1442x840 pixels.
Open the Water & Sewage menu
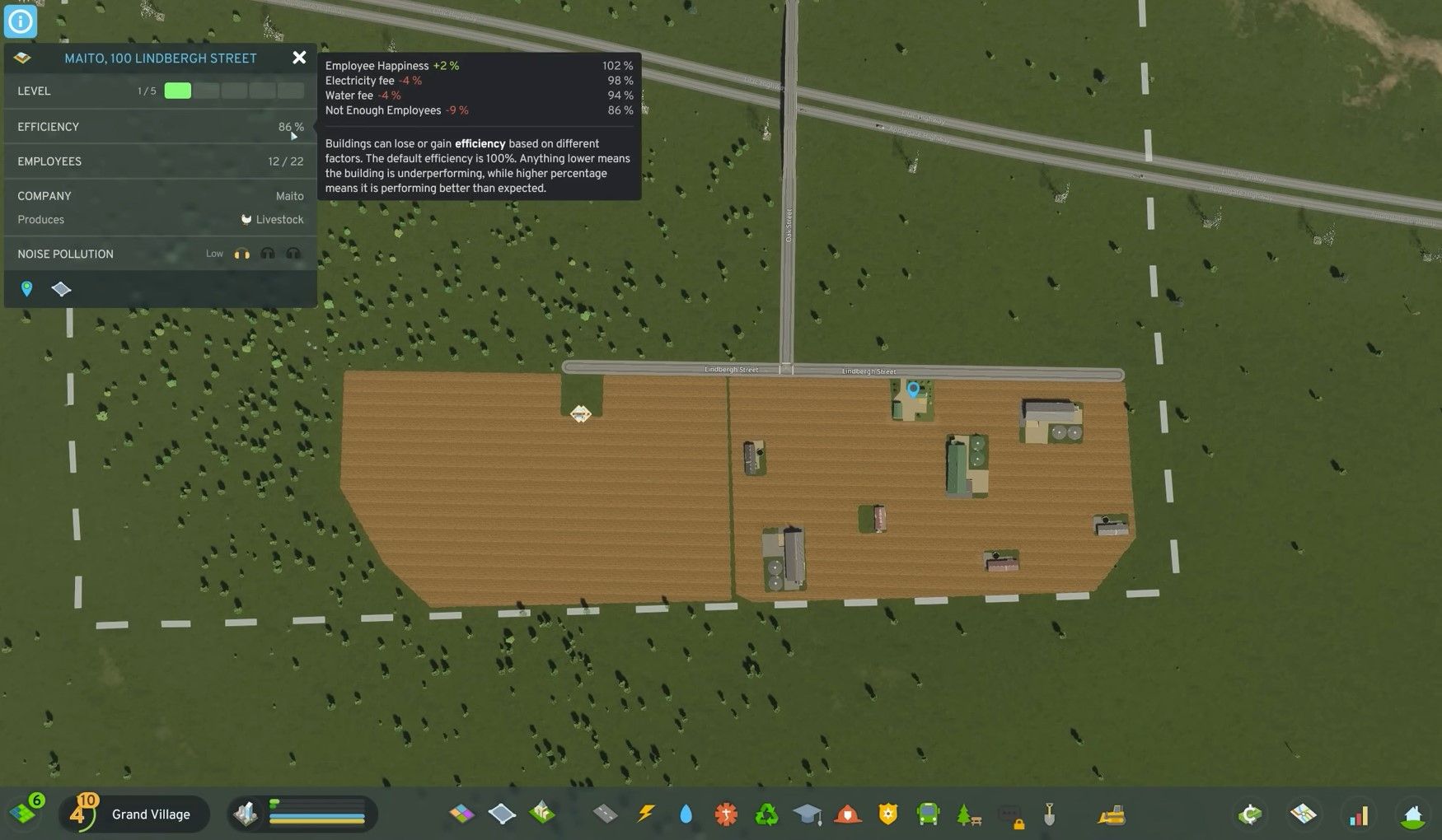coord(686,814)
